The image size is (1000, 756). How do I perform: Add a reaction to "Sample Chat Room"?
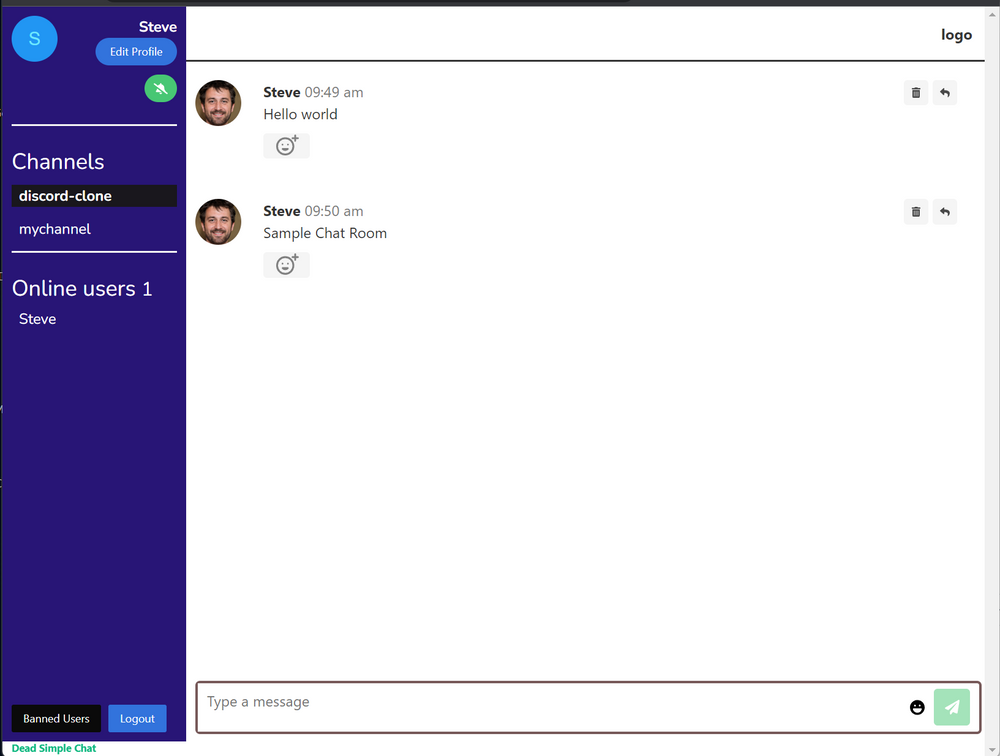[x=286, y=264]
